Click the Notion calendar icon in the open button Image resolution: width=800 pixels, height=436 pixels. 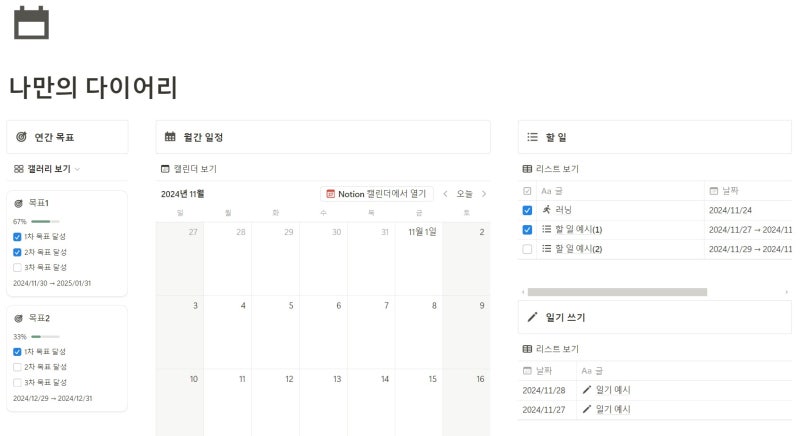pyautogui.click(x=331, y=194)
